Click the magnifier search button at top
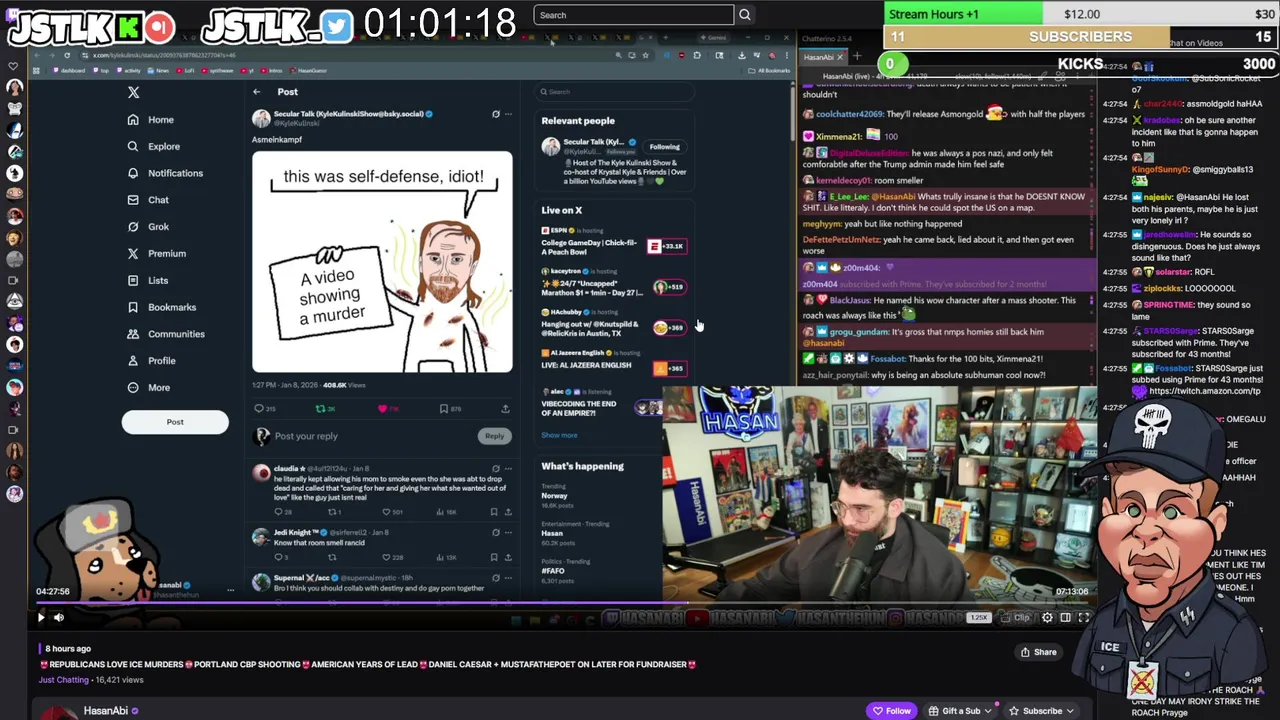This screenshot has height=720, width=1280. [744, 15]
